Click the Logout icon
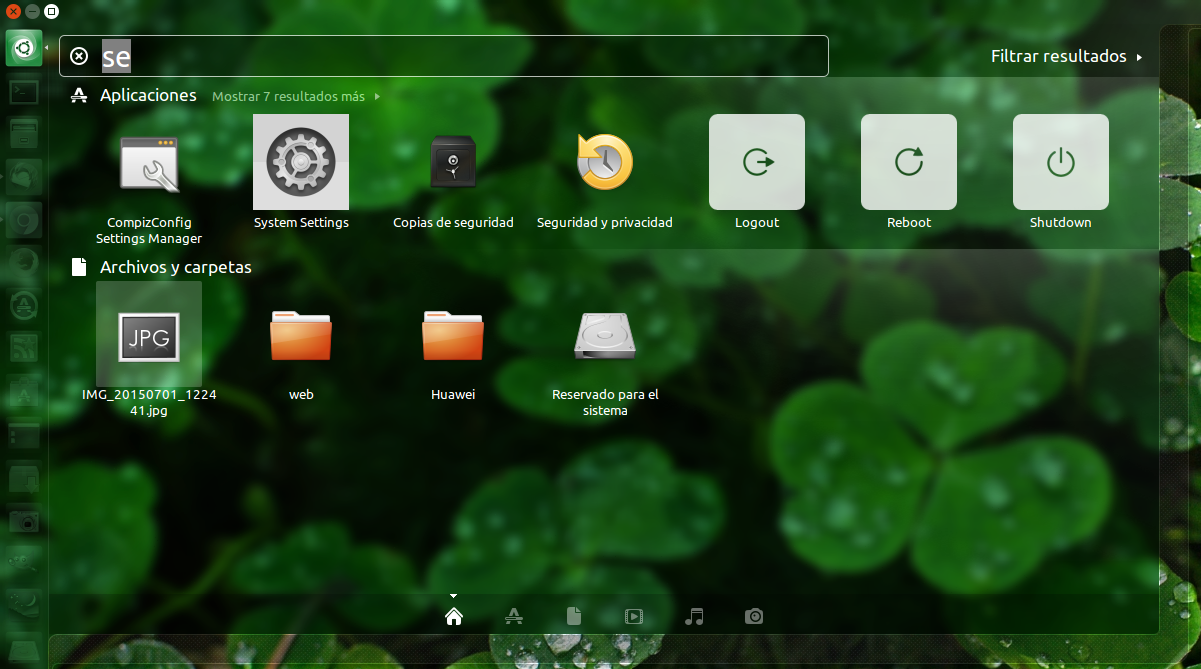 click(757, 162)
